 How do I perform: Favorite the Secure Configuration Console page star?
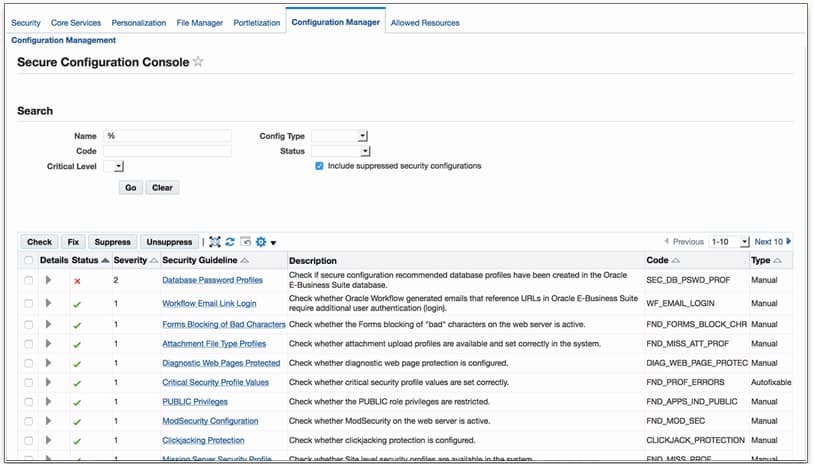pos(198,62)
